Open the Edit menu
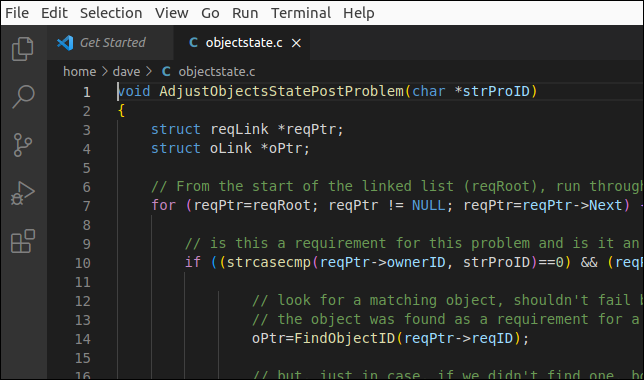644x380 pixels. [x=54, y=13]
